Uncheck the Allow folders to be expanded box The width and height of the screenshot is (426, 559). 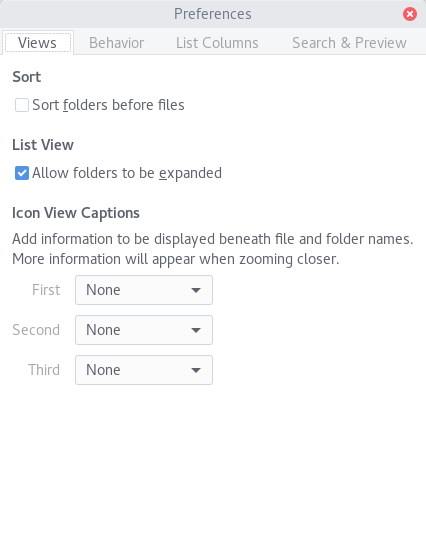point(22,173)
